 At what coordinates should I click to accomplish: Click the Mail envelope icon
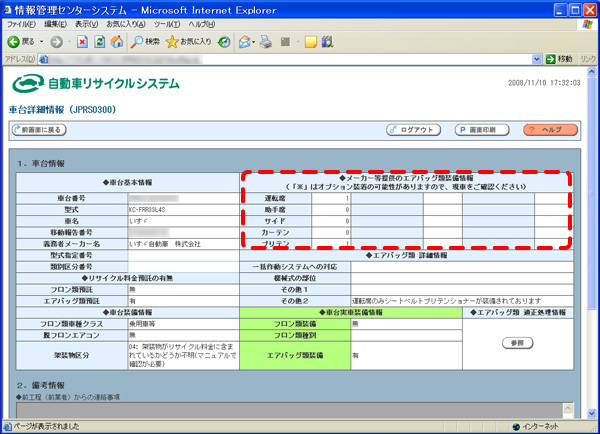click(x=244, y=42)
